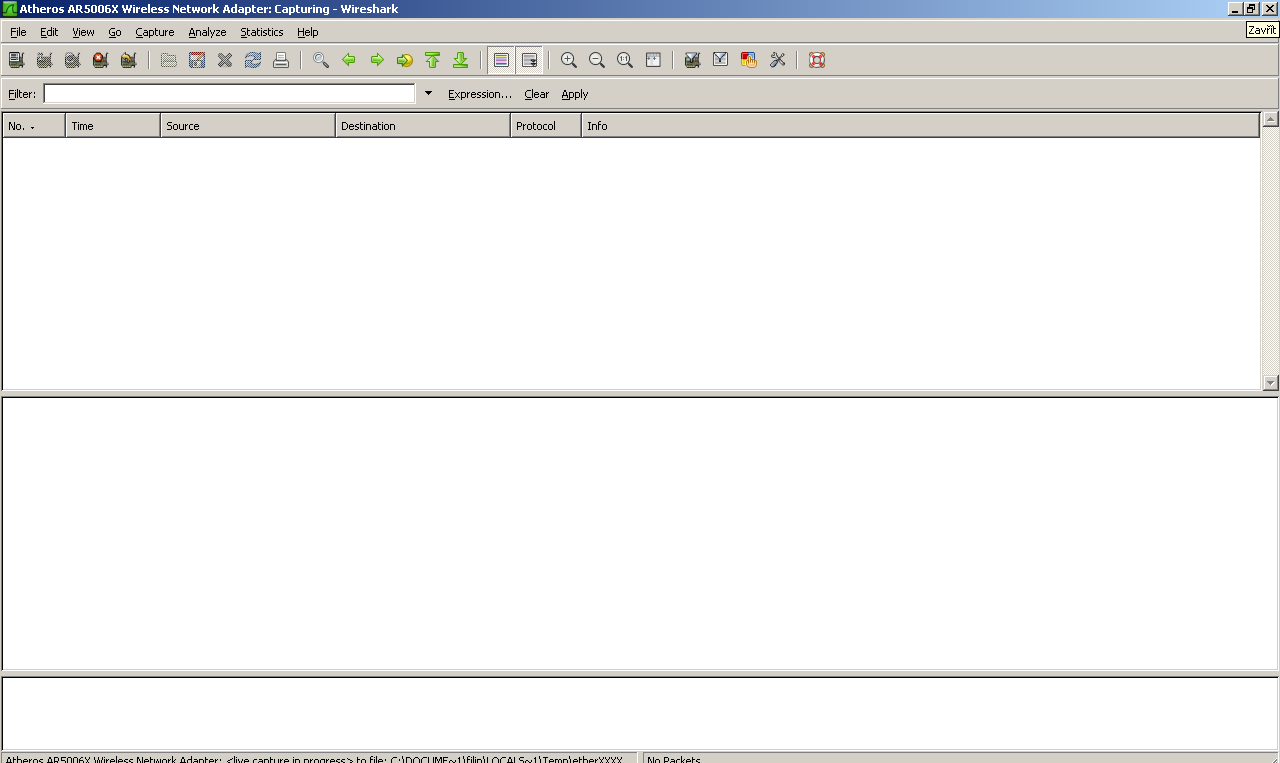Sort by Destination column header
The image size is (1280, 763).
[x=423, y=126]
